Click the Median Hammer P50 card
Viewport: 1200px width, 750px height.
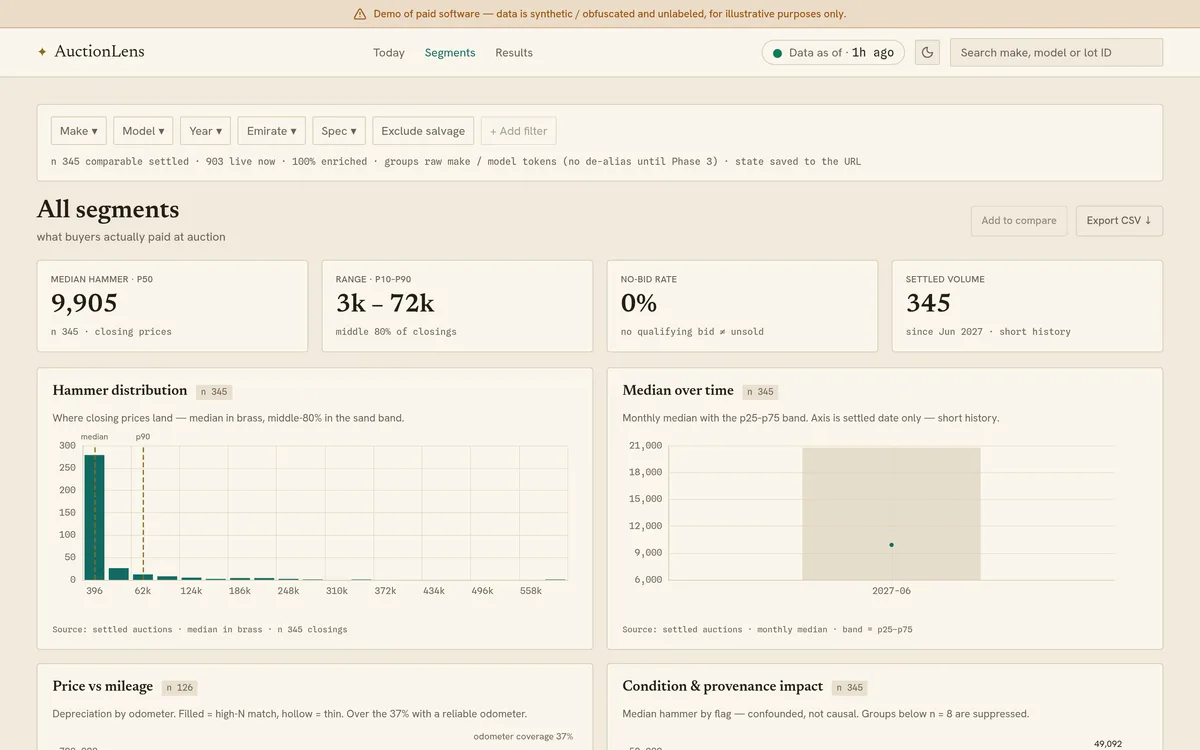click(172, 306)
